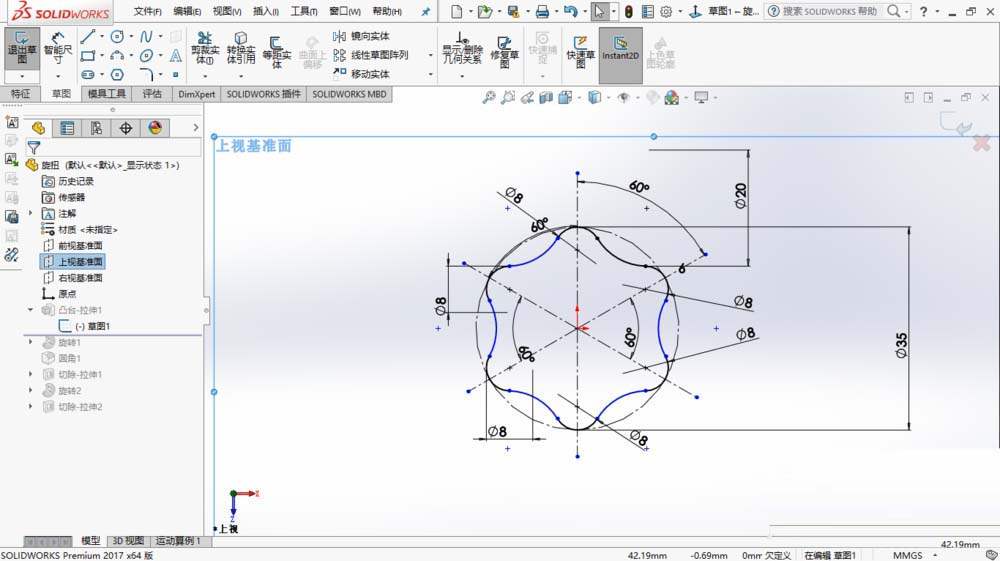Expand the 切除-拉伸1 tree node
This screenshot has width=1000, height=561.
click(x=30, y=374)
